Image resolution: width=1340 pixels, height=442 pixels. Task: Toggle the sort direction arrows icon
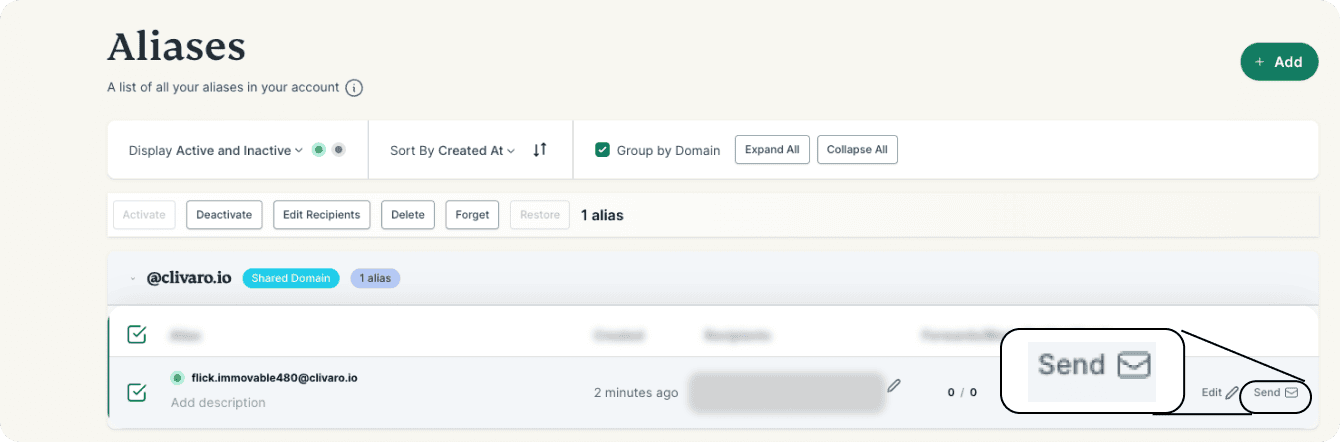[540, 150]
